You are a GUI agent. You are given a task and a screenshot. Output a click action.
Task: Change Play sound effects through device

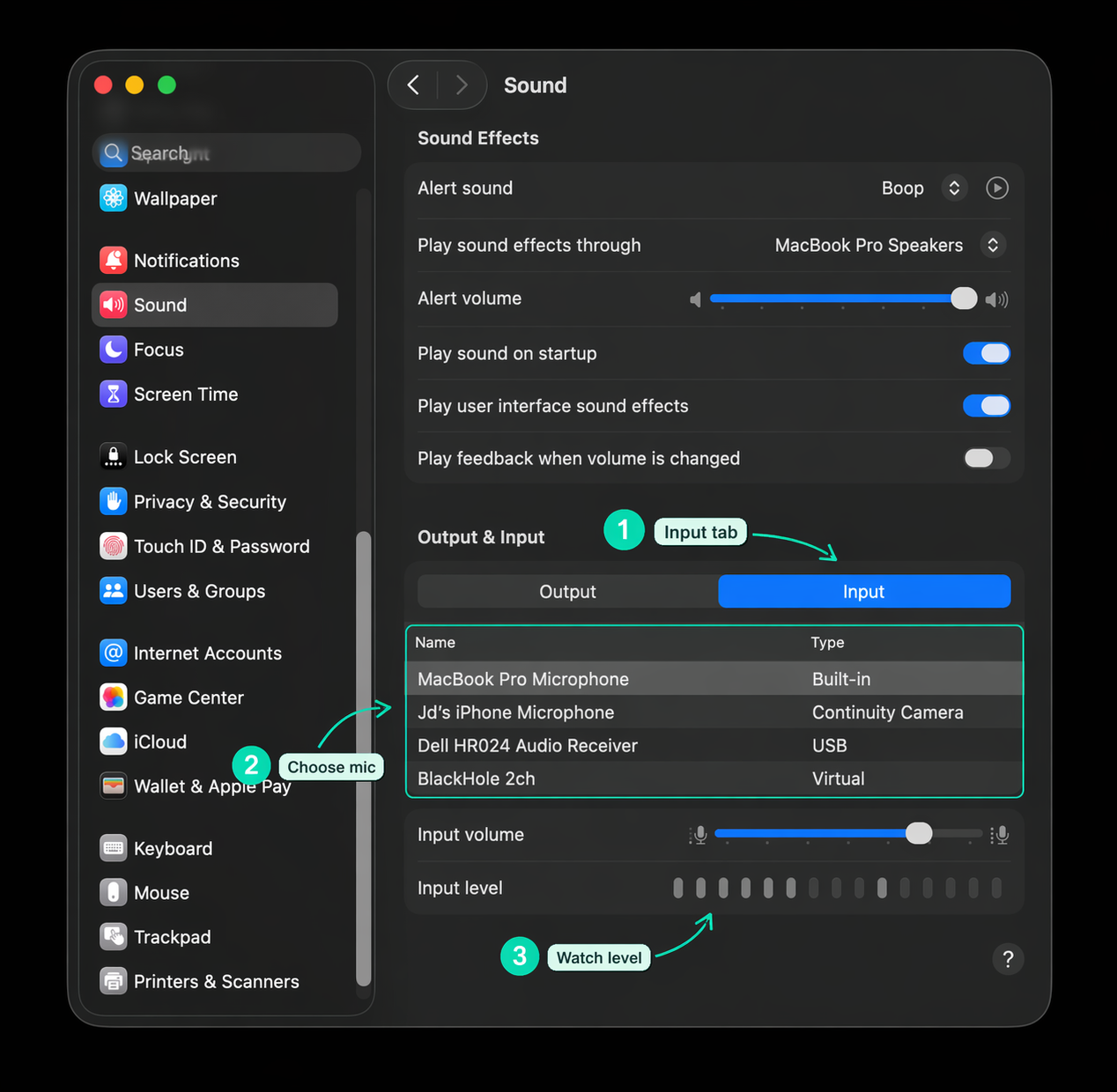[994, 245]
